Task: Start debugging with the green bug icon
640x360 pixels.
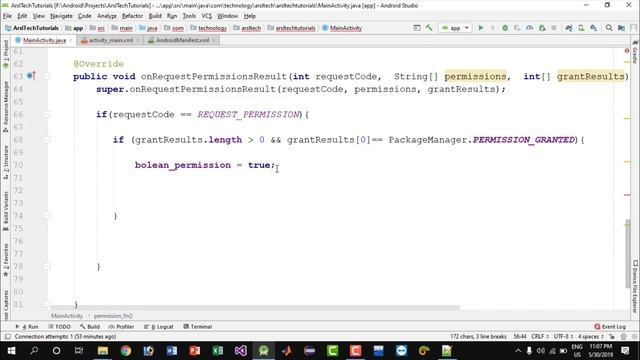Action: point(505,28)
